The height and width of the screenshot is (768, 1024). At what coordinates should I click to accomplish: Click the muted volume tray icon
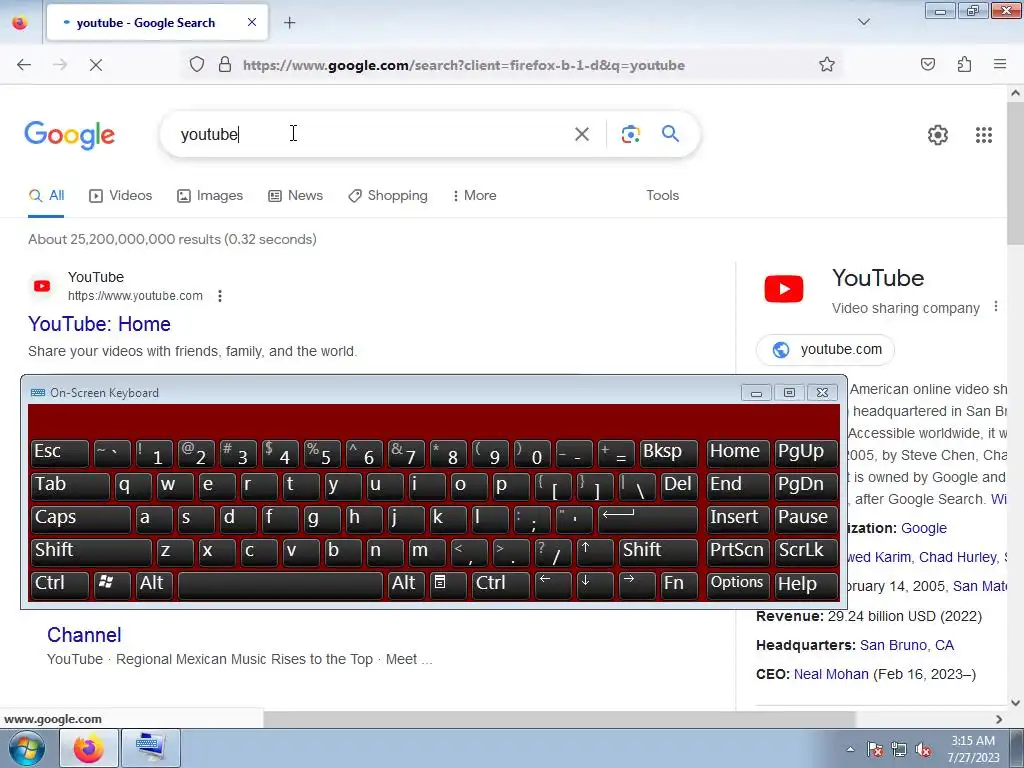click(923, 750)
